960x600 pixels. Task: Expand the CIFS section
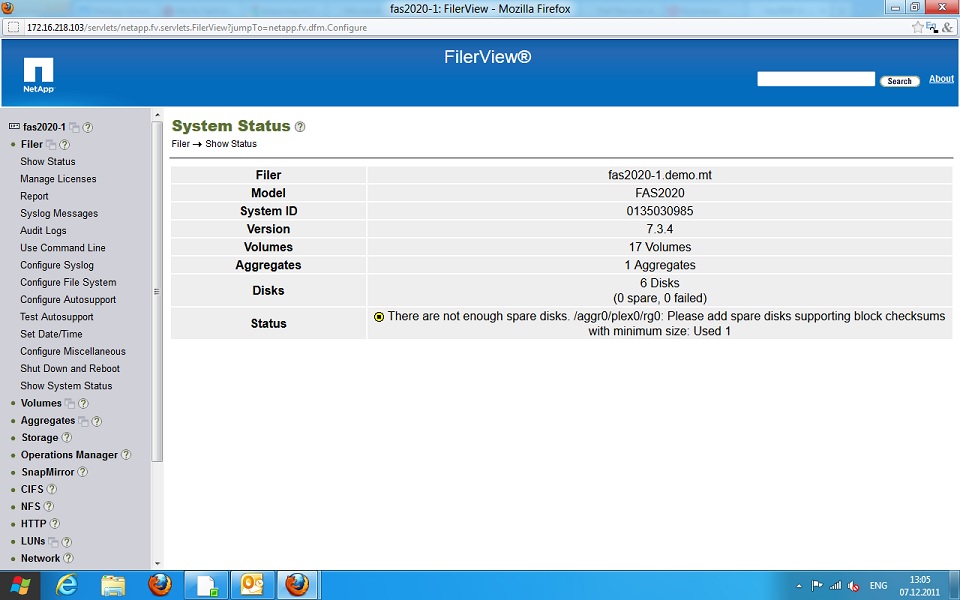(x=13, y=489)
